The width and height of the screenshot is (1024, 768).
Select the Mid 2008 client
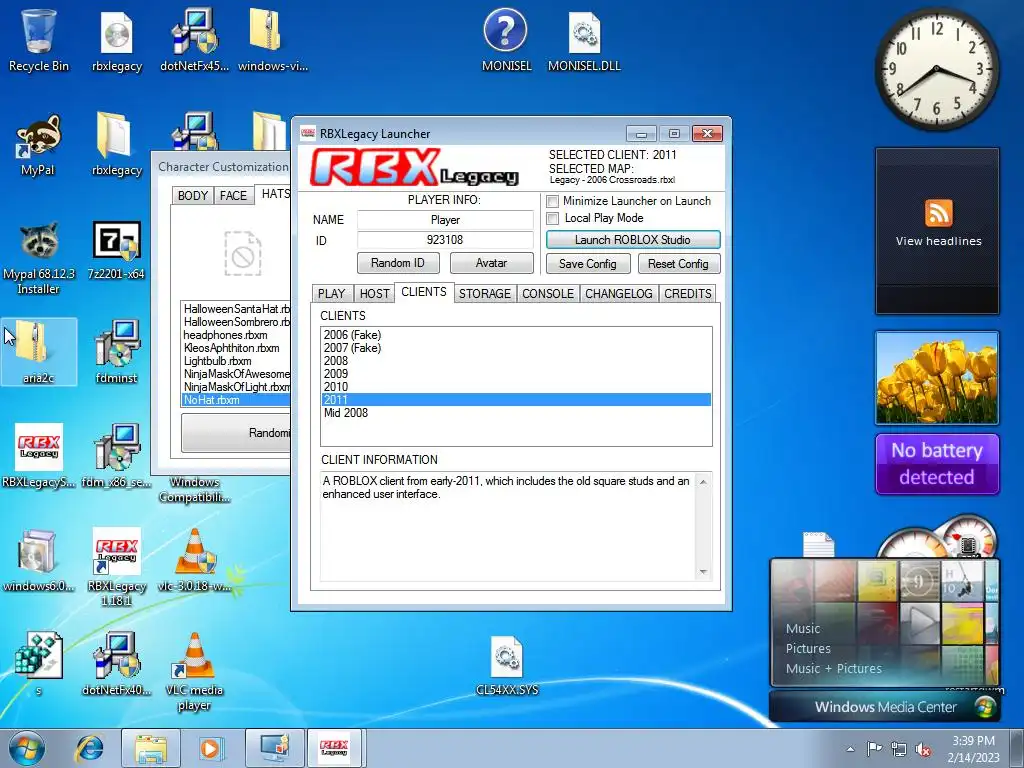click(x=516, y=413)
